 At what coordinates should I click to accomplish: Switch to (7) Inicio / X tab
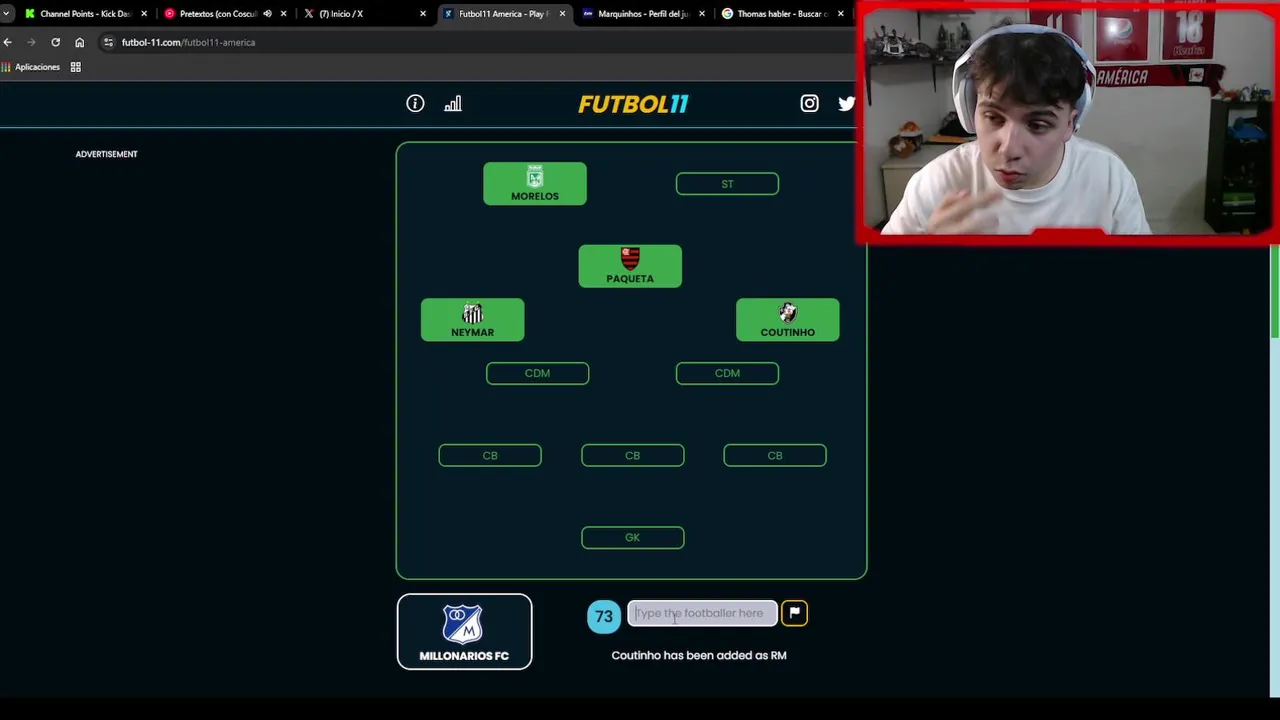363,14
